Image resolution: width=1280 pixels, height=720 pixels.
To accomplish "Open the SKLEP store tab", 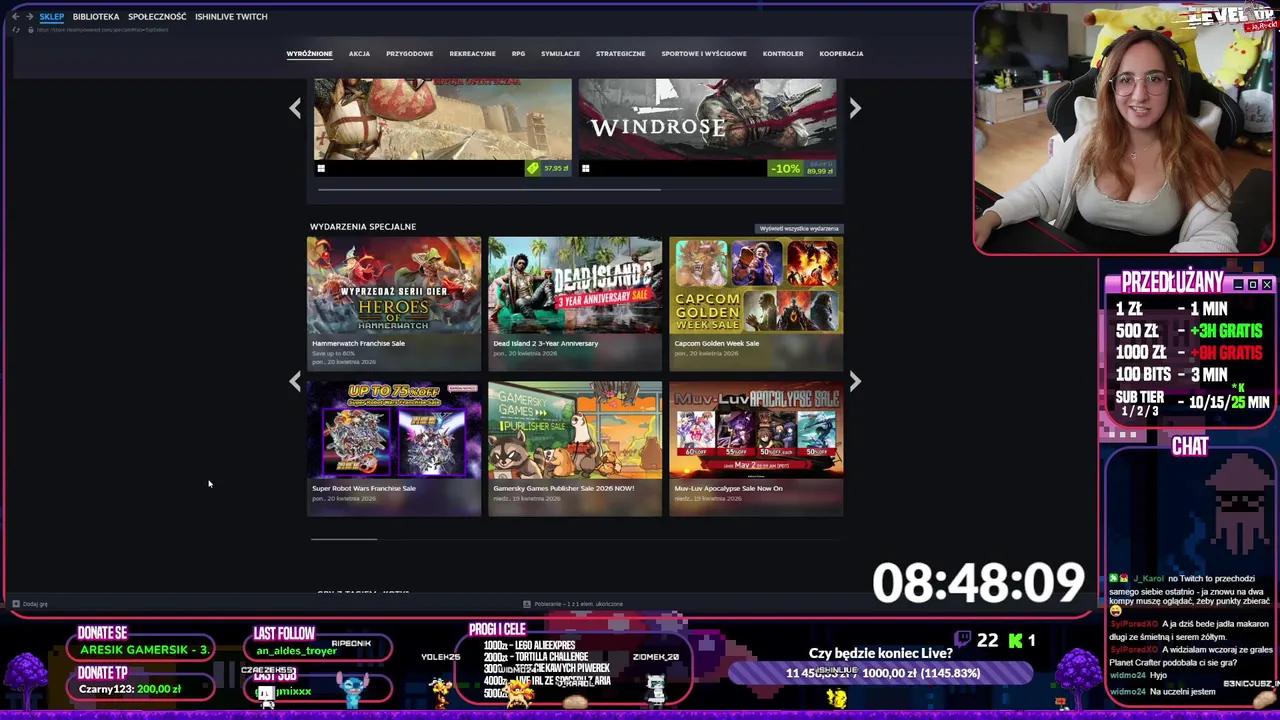I will click(51, 16).
